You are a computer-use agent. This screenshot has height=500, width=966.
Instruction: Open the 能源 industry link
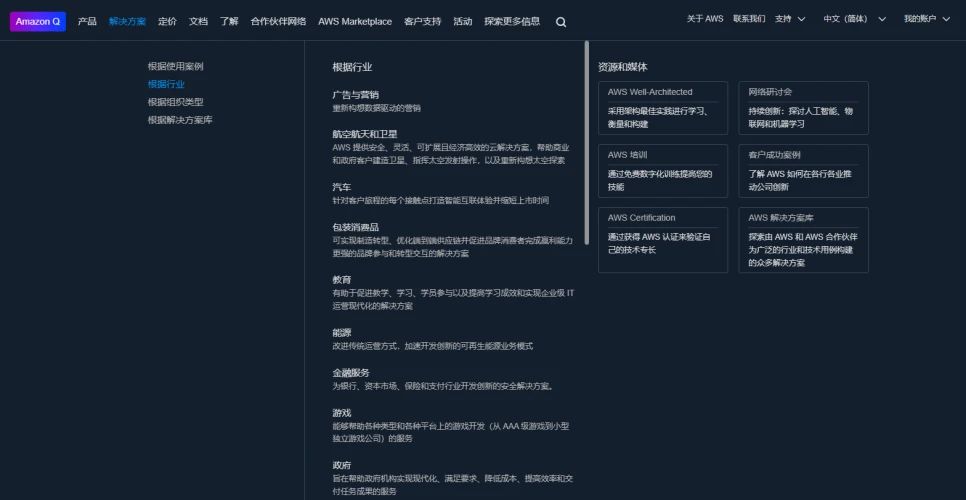[342, 333]
